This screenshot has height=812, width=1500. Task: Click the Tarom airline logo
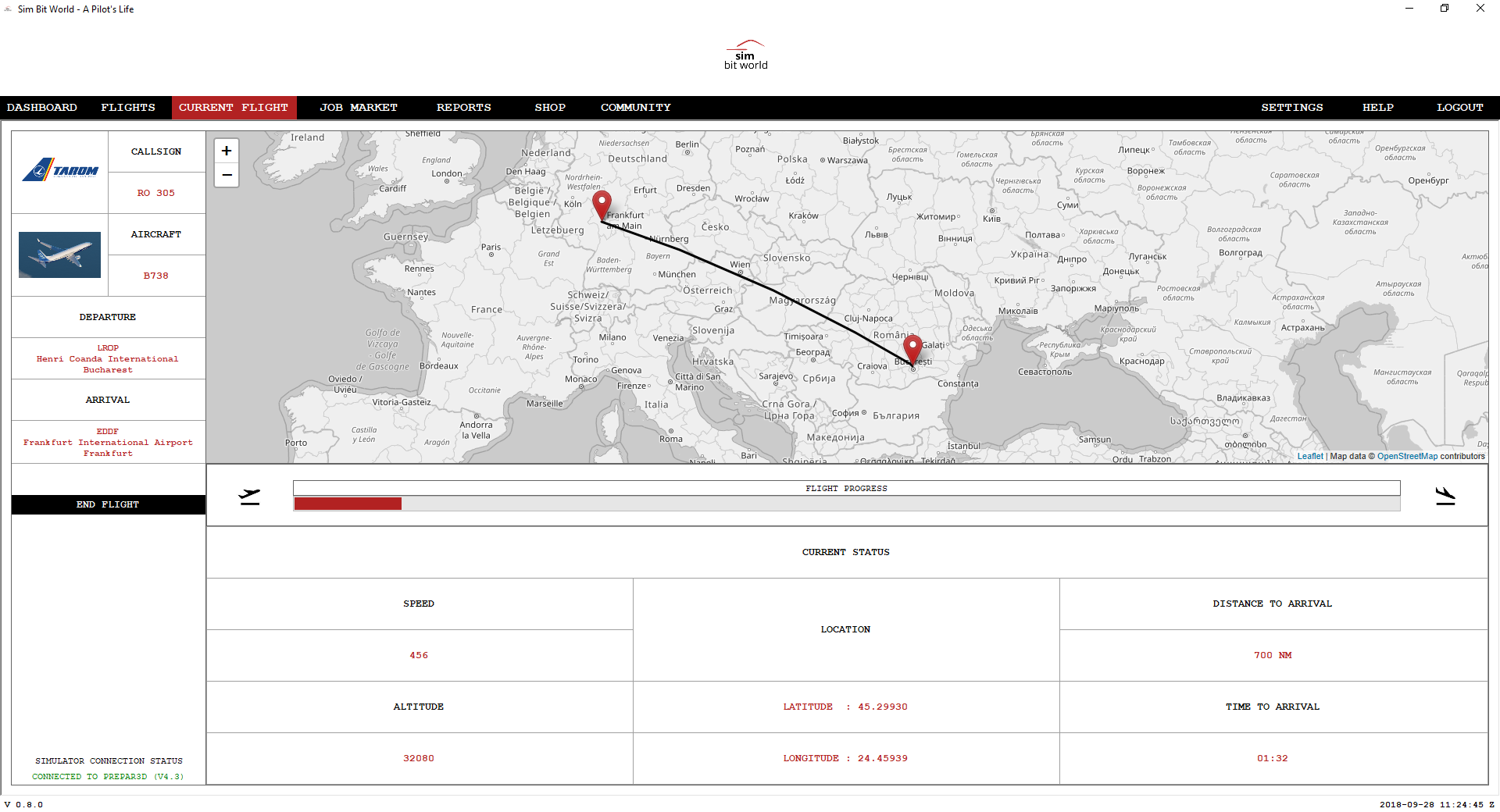(59, 170)
